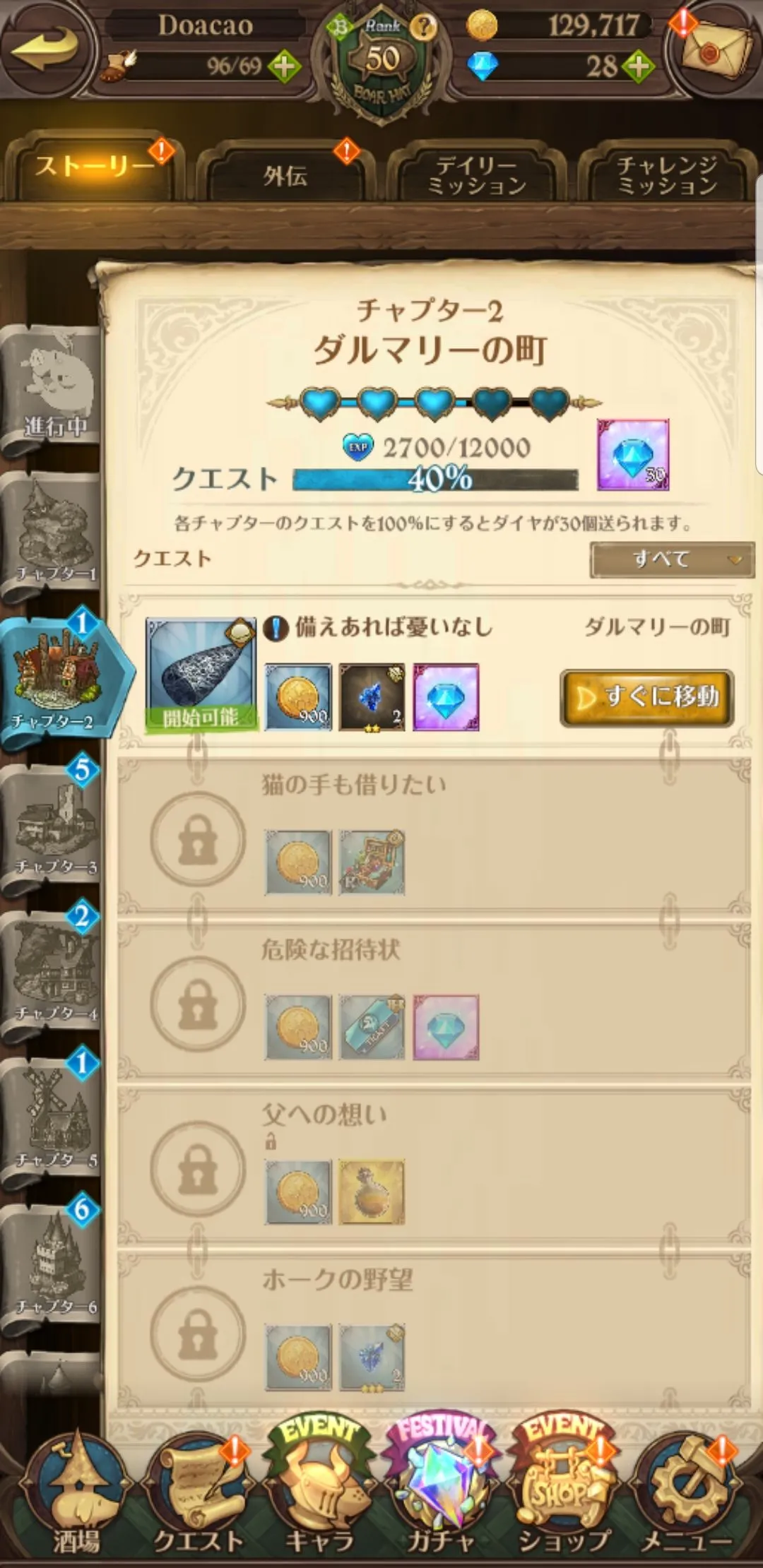Click the すぐに移動 button
The width and height of the screenshot is (763, 1568).
coord(646,698)
